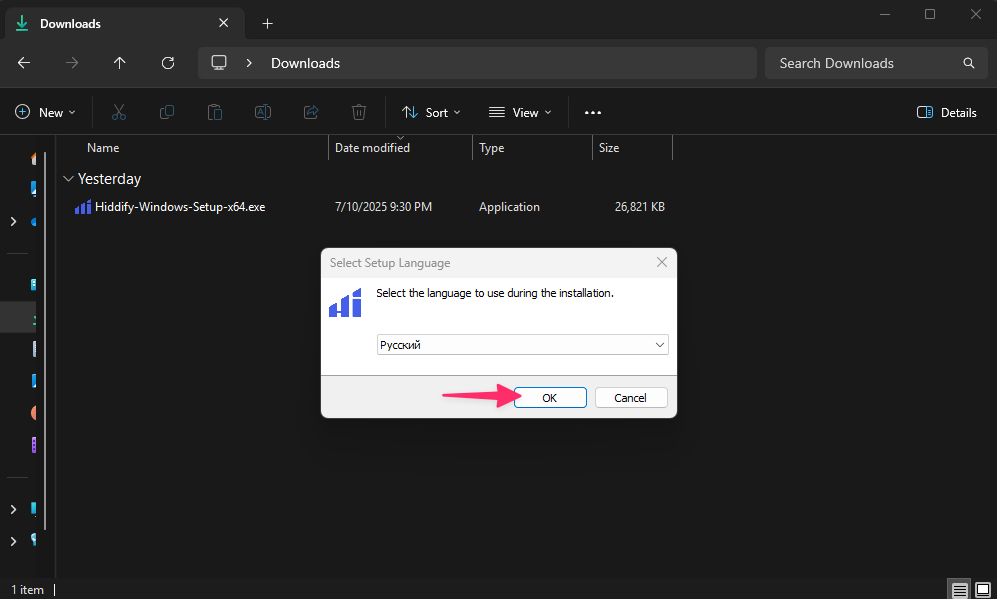Click the Share icon in toolbar
997x599 pixels.
(x=311, y=113)
